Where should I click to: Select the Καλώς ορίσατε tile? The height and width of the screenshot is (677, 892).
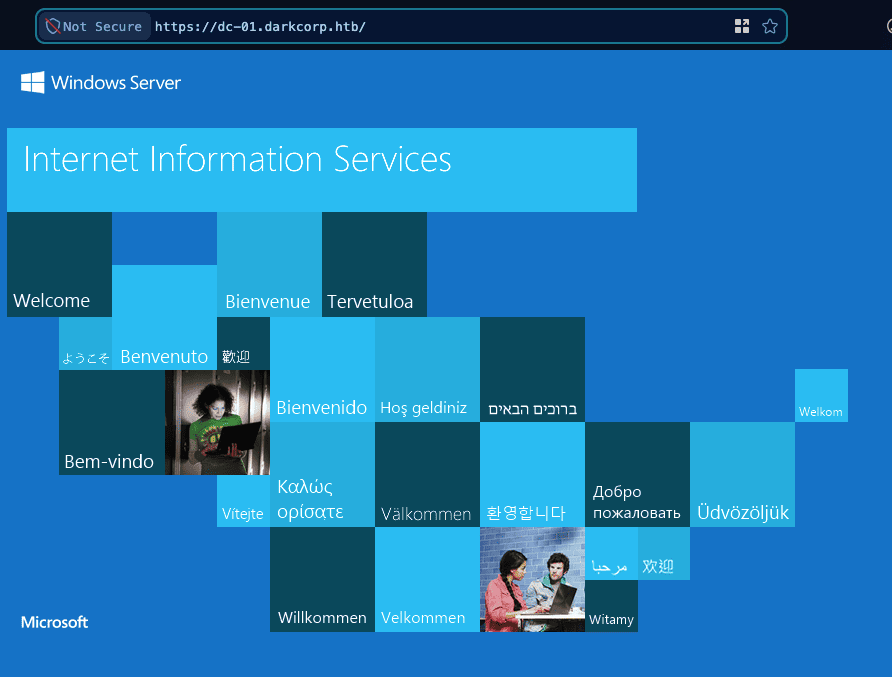323,474
